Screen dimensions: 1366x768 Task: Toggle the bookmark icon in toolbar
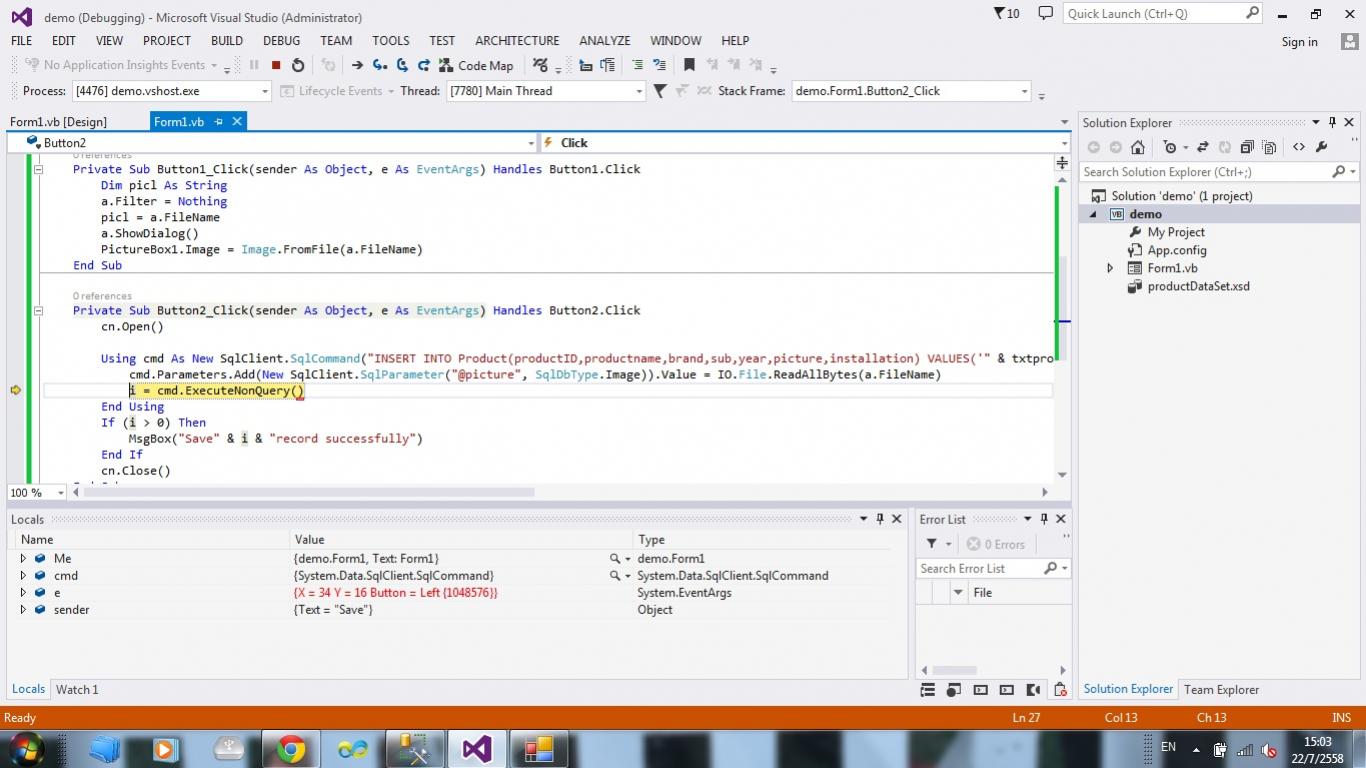click(x=689, y=65)
